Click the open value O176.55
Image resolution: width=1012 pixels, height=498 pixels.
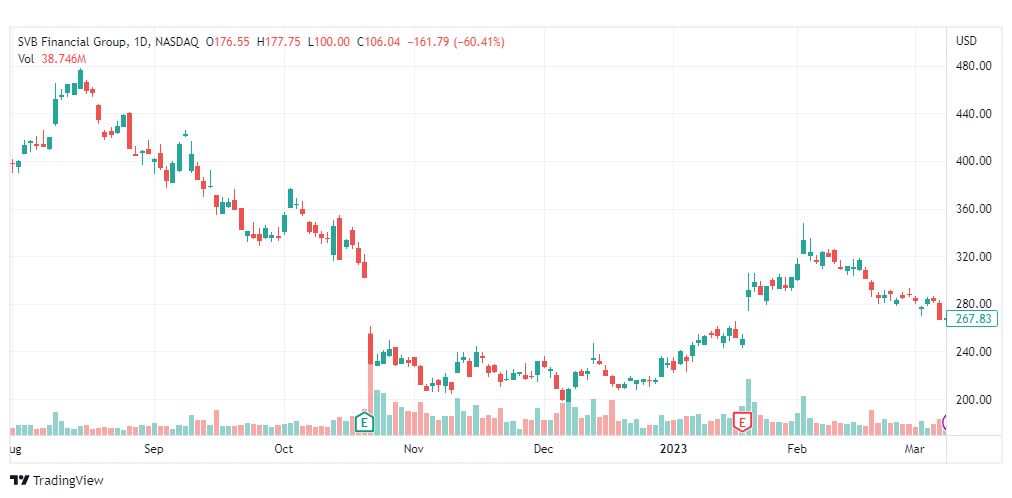point(228,42)
